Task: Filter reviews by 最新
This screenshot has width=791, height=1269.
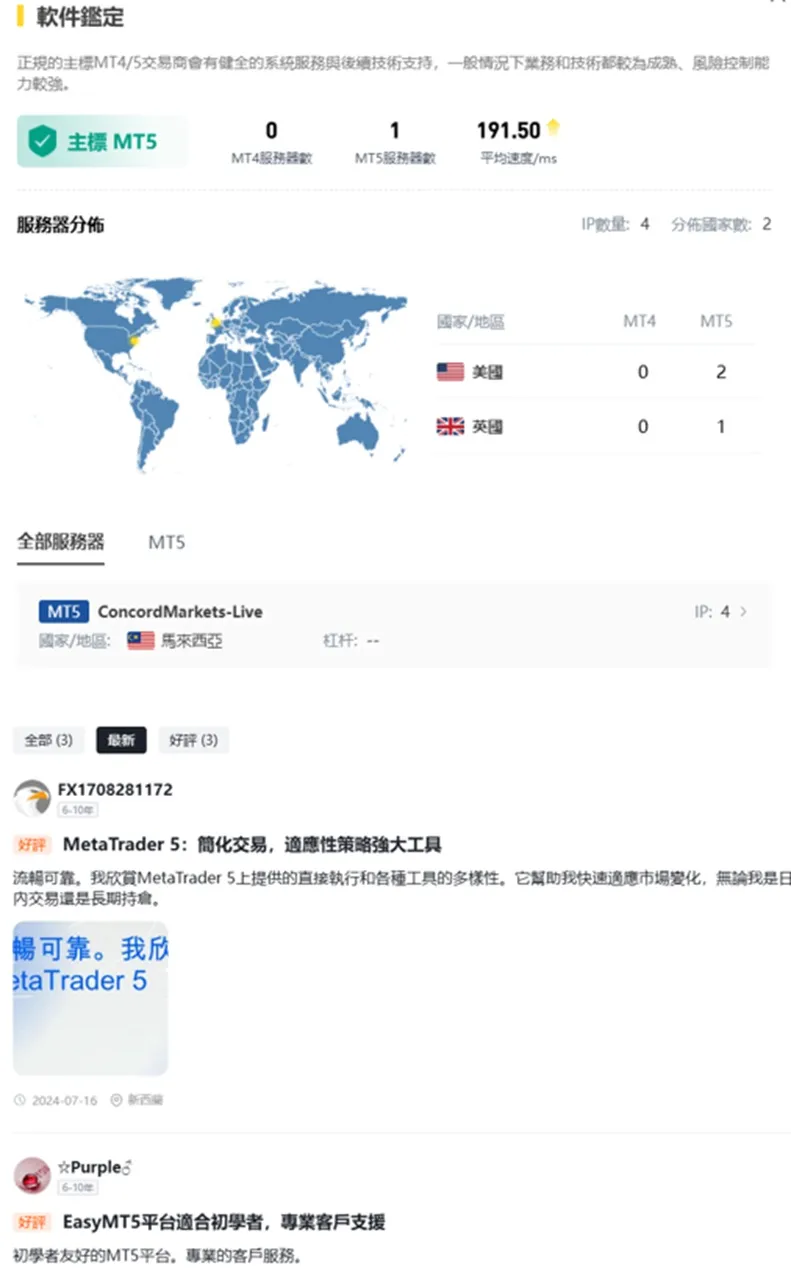Action: (x=121, y=740)
